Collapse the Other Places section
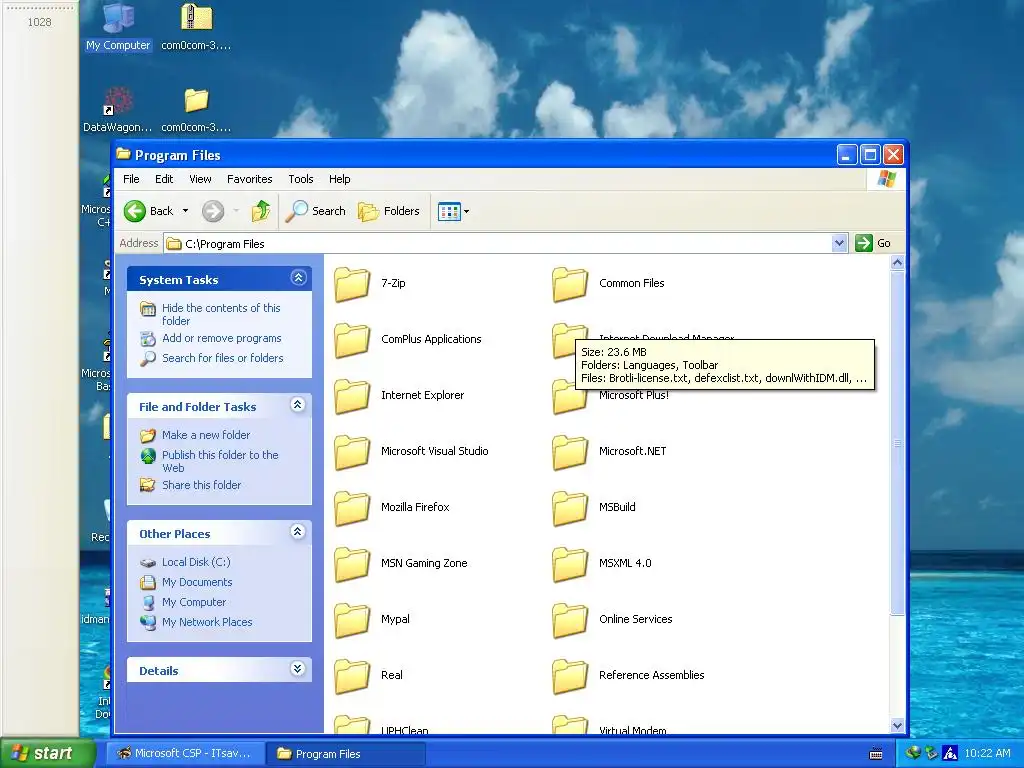Image resolution: width=1024 pixels, height=768 pixels. [298, 532]
